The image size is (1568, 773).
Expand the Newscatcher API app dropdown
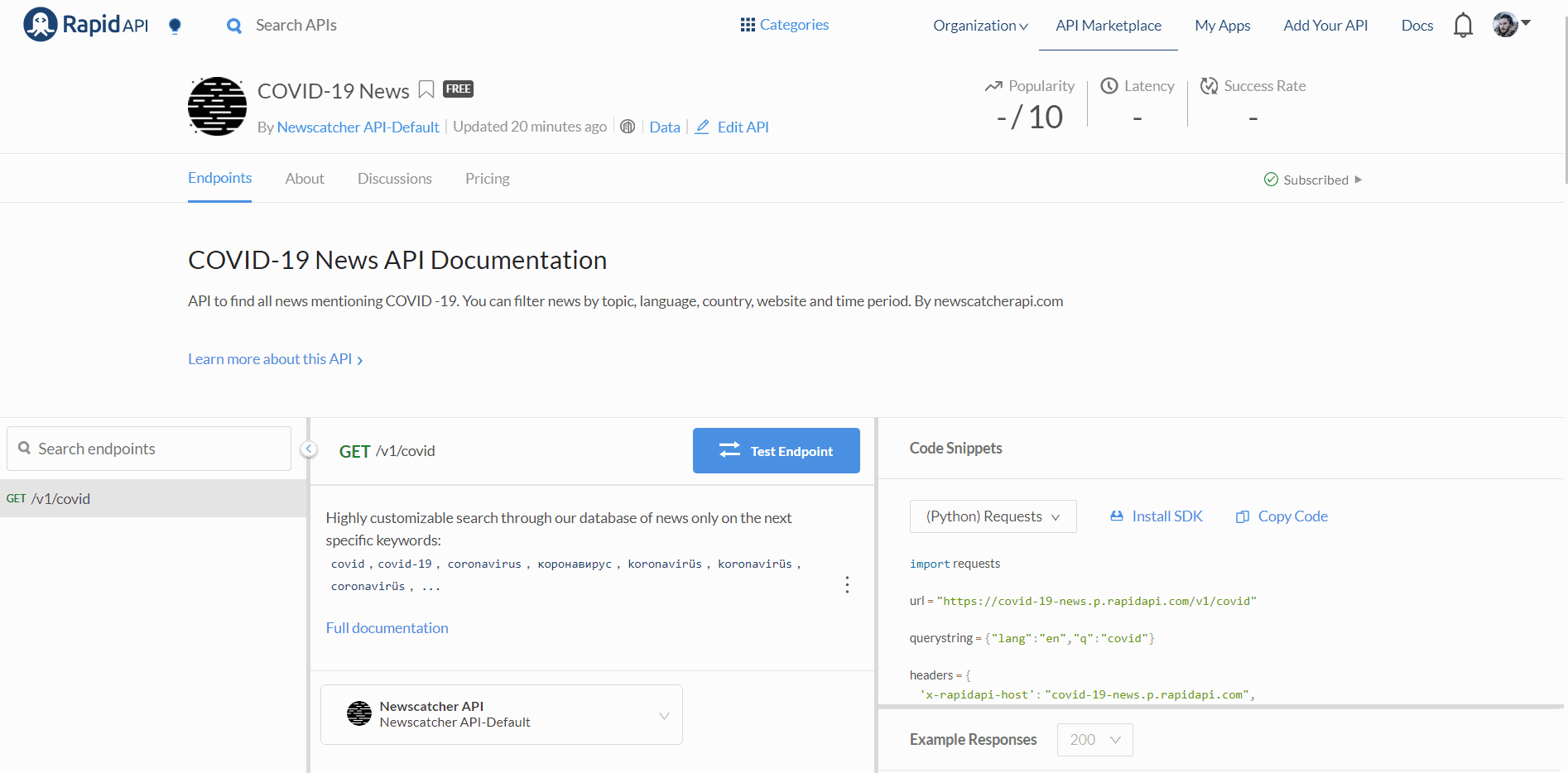(x=502, y=714)
